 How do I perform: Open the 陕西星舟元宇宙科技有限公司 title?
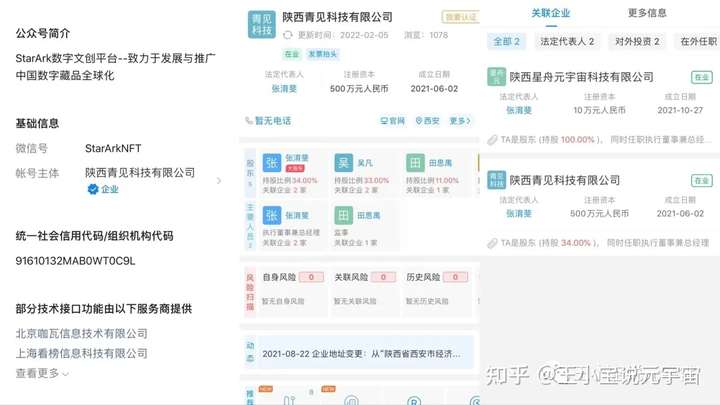(581, 77)
